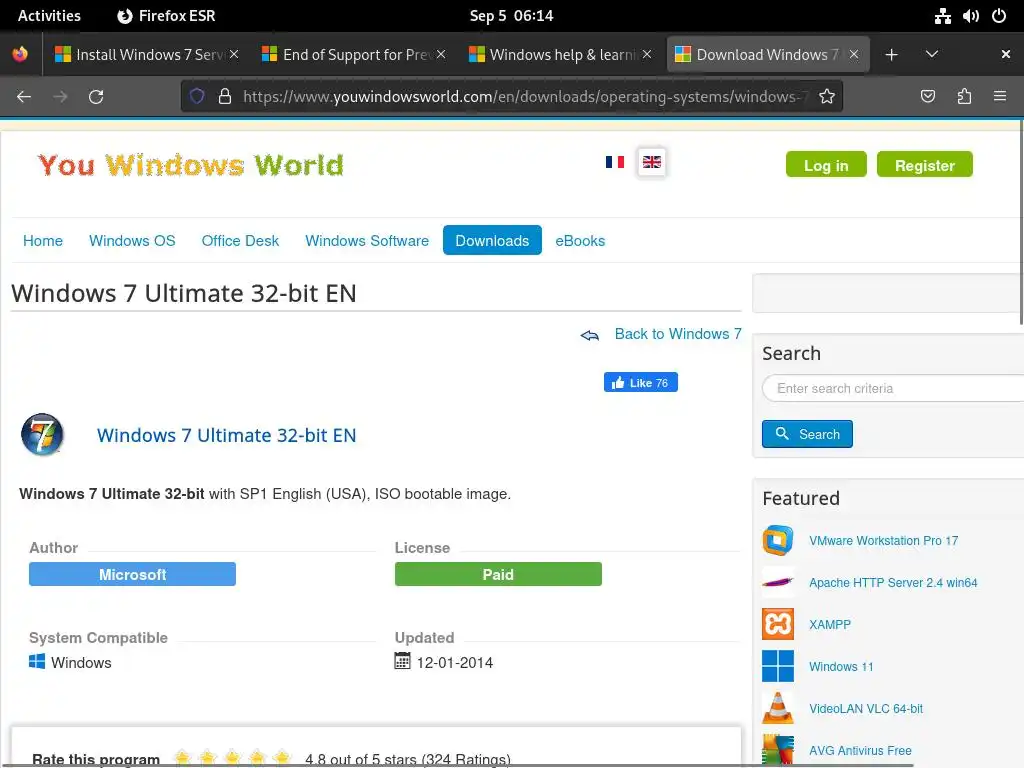Click the Register button
The height and width of the screenshot is (768, 1024).
coord(924,165)
